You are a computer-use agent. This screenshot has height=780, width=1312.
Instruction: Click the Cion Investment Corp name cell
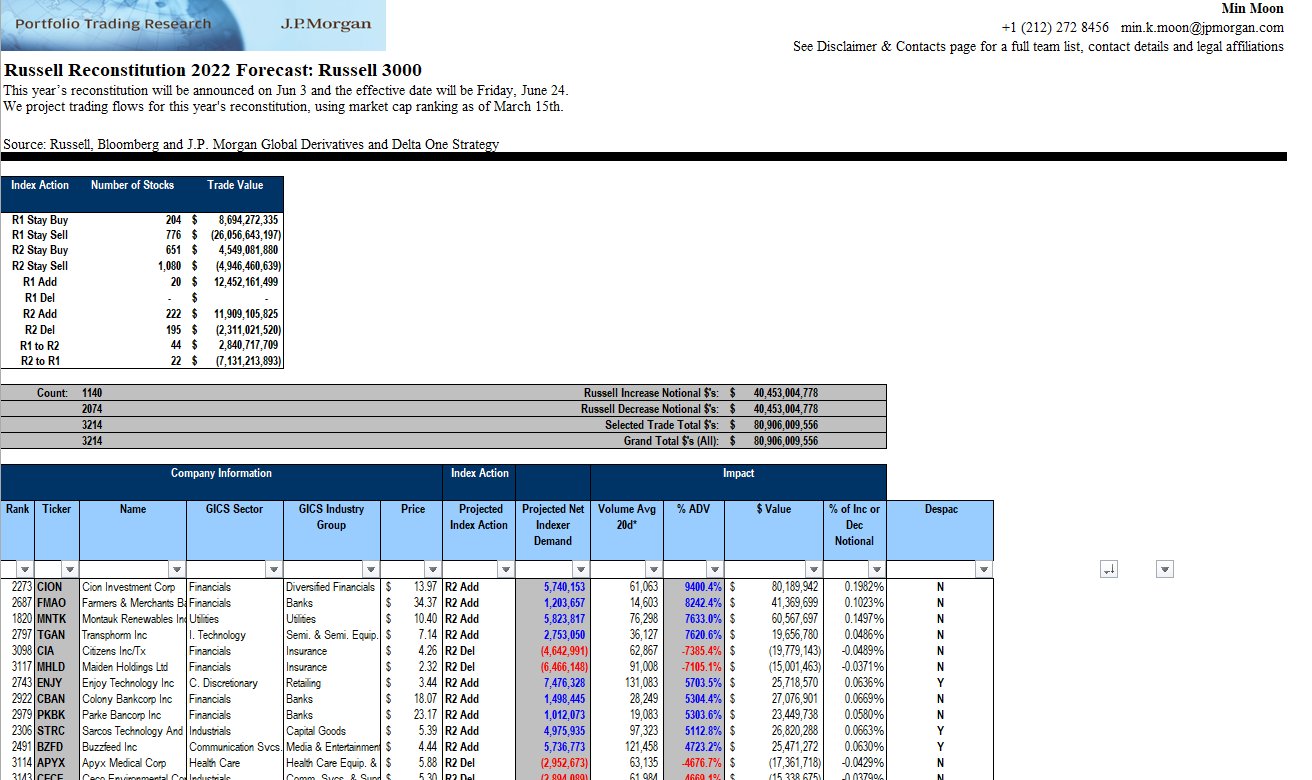coord(133,587)
